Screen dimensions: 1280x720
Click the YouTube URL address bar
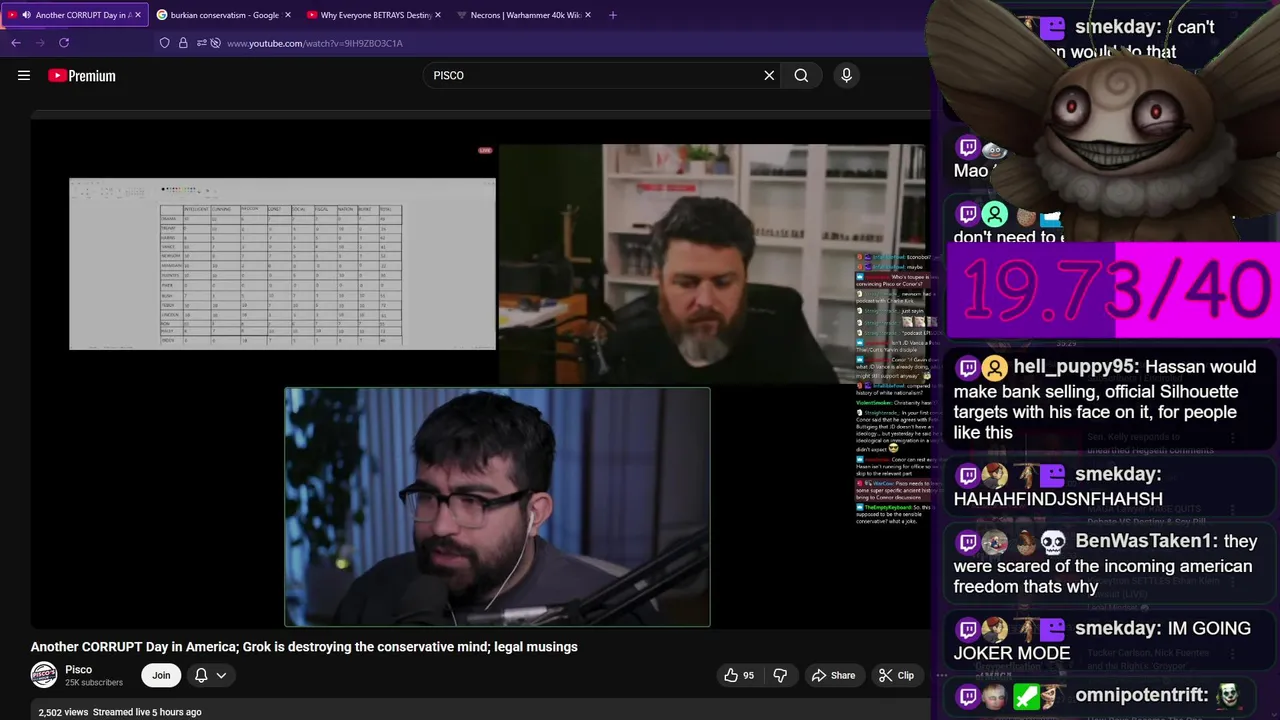pos(315,43)
